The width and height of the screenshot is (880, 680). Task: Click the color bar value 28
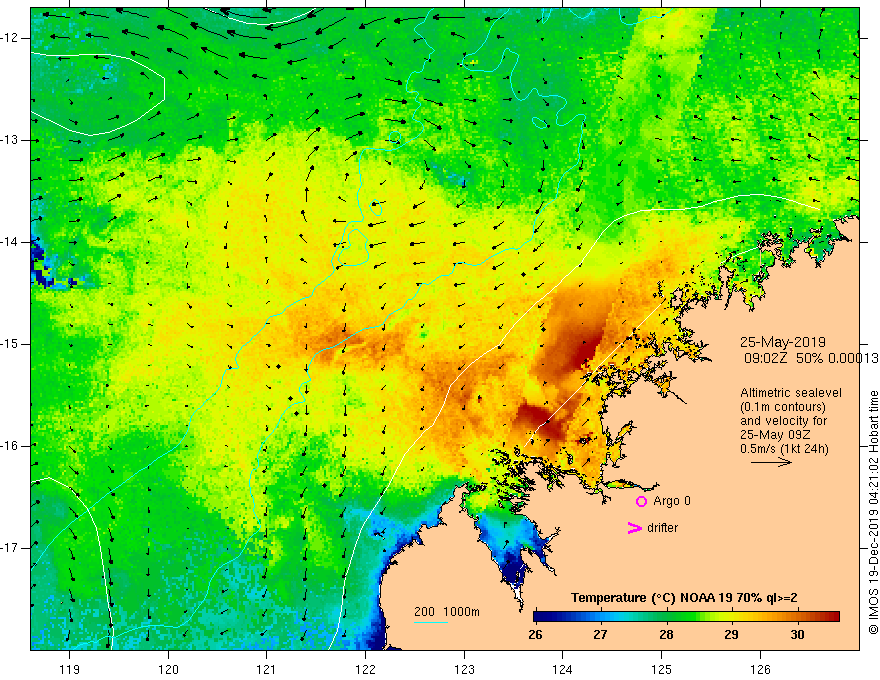(666, 635)
